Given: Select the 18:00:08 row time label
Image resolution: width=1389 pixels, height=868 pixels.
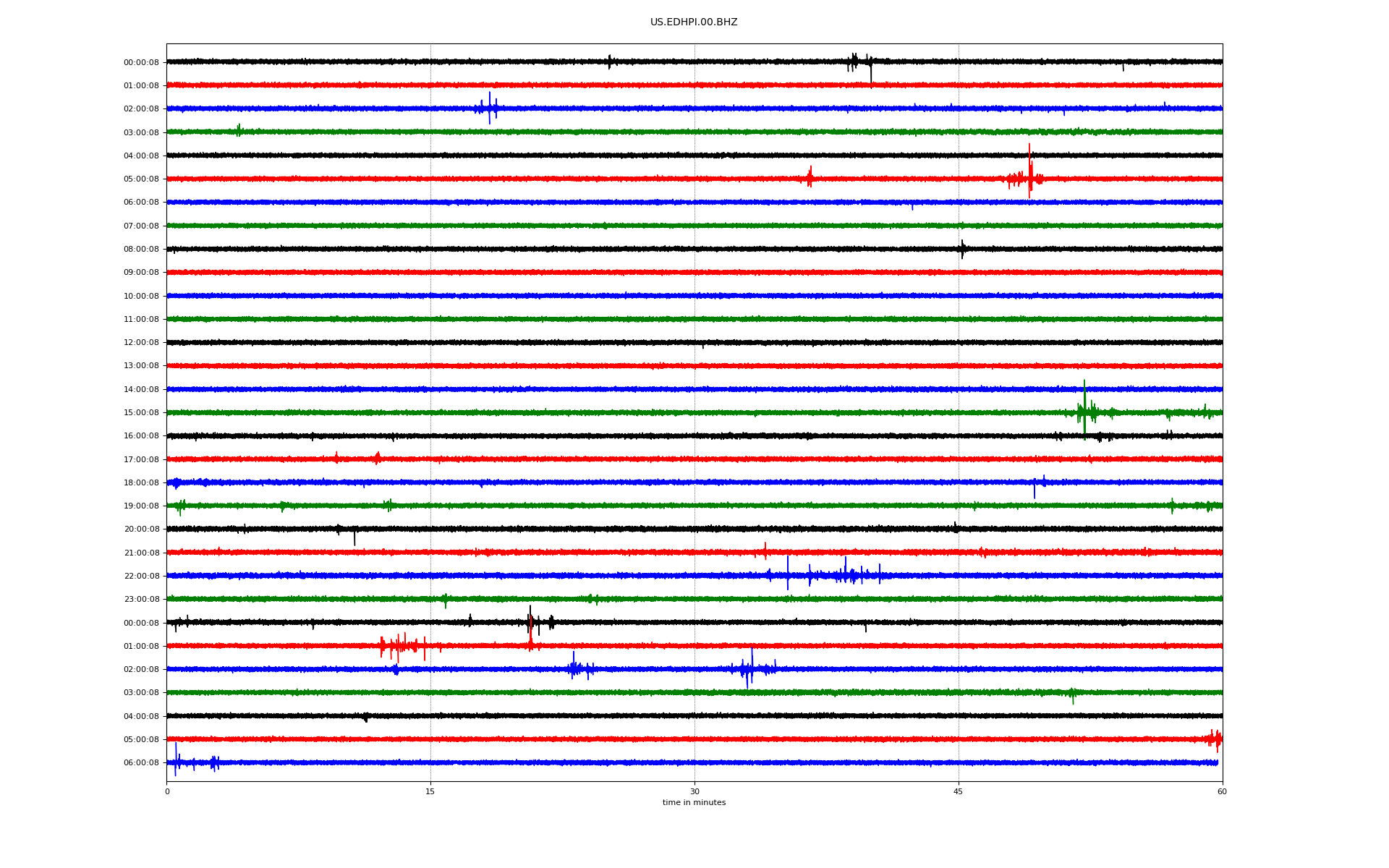Looking at the screenshot, I should [x=141, y=483].
